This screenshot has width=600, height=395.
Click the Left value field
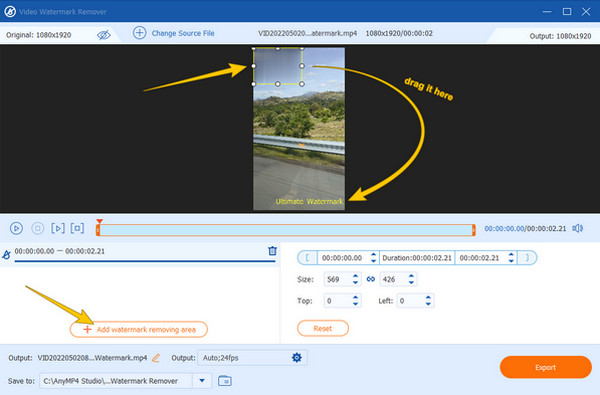pyautogui.click(x=410, y=301)
